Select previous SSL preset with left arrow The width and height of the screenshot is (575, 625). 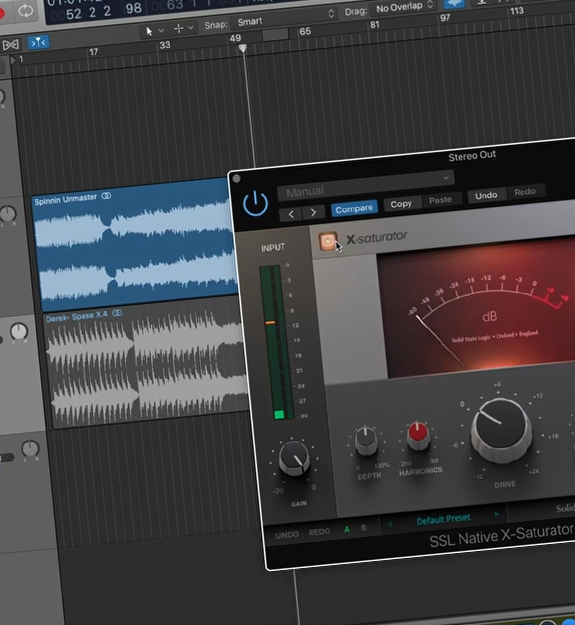pyautogui.click(x=390, y=525)
